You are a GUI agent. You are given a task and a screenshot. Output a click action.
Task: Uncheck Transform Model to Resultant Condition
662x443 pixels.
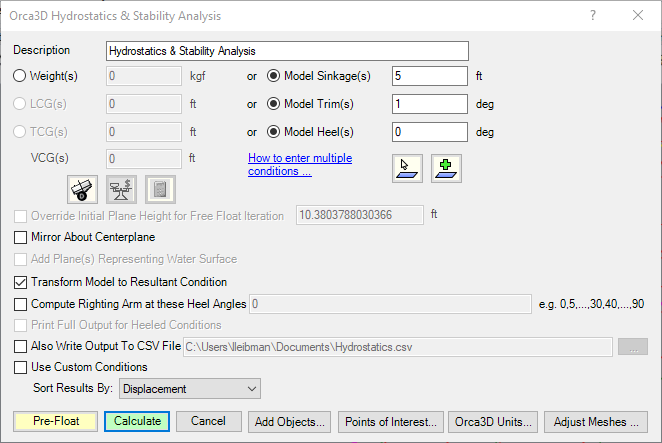[20, 282]
